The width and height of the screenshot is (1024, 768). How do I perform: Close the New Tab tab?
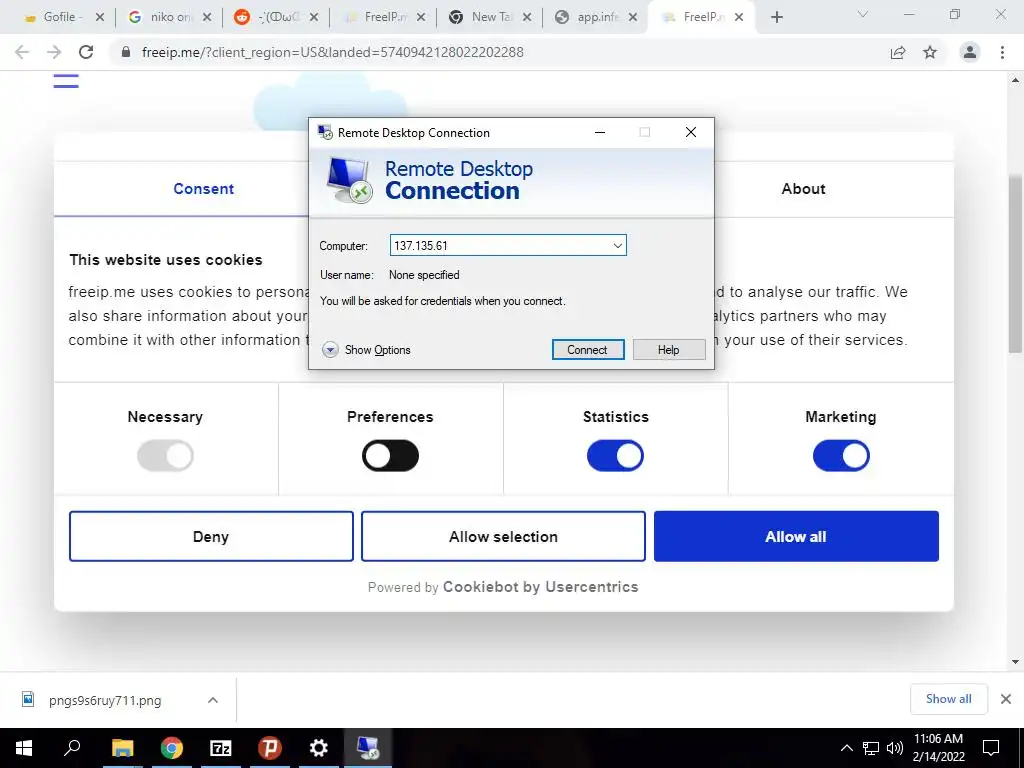point(527,18)
